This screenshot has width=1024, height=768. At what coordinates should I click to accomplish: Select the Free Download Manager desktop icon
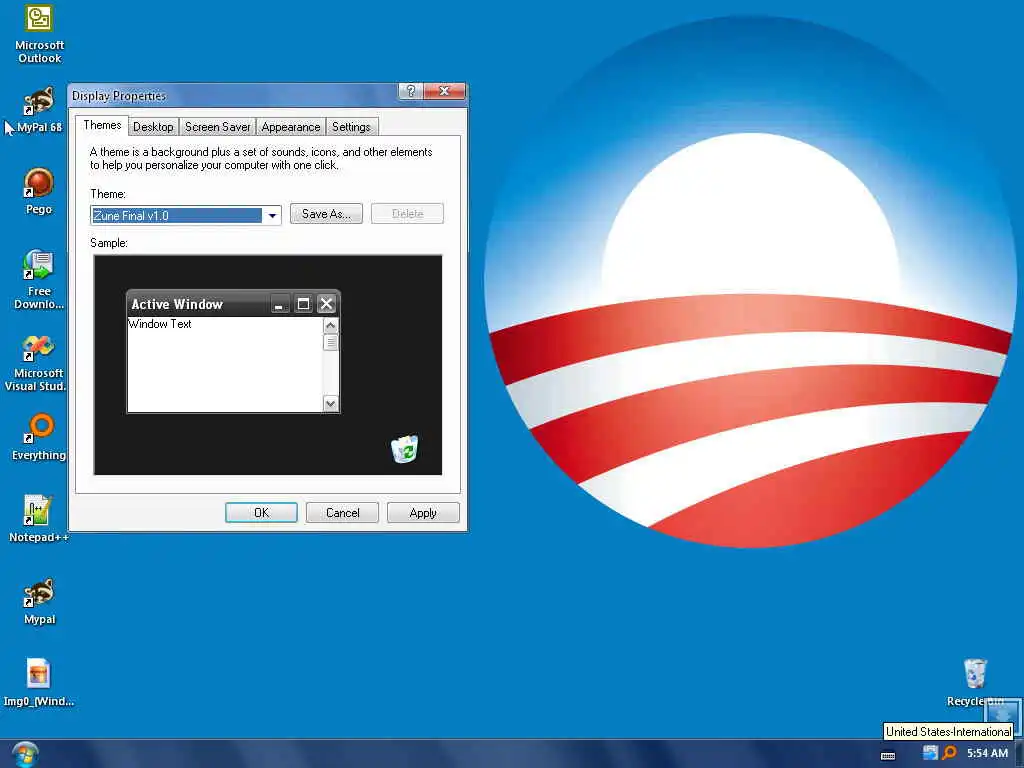click(x=39, y=280)
